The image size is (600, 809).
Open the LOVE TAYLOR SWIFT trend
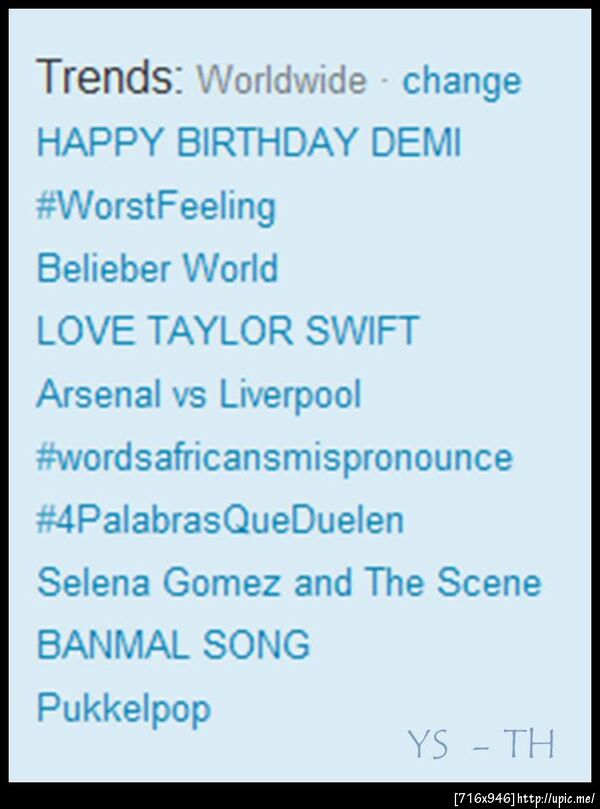tap(227, 331)
